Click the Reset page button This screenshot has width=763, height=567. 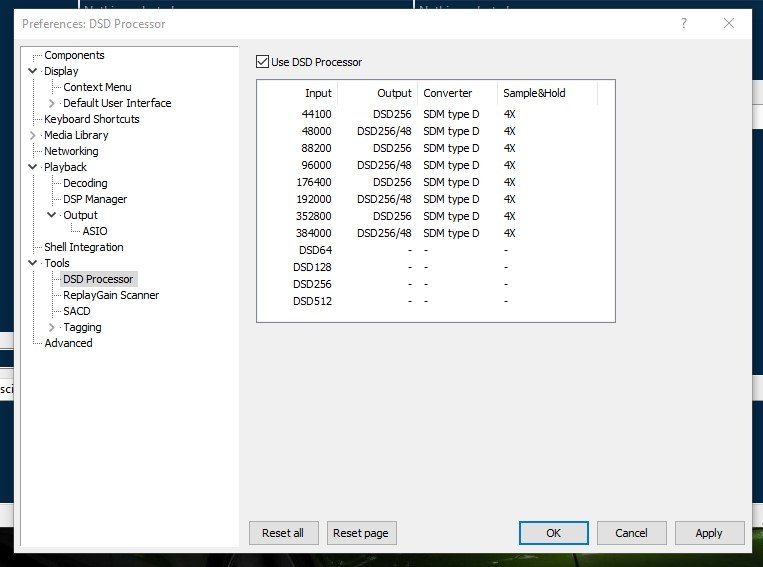(x=361, y=533)
